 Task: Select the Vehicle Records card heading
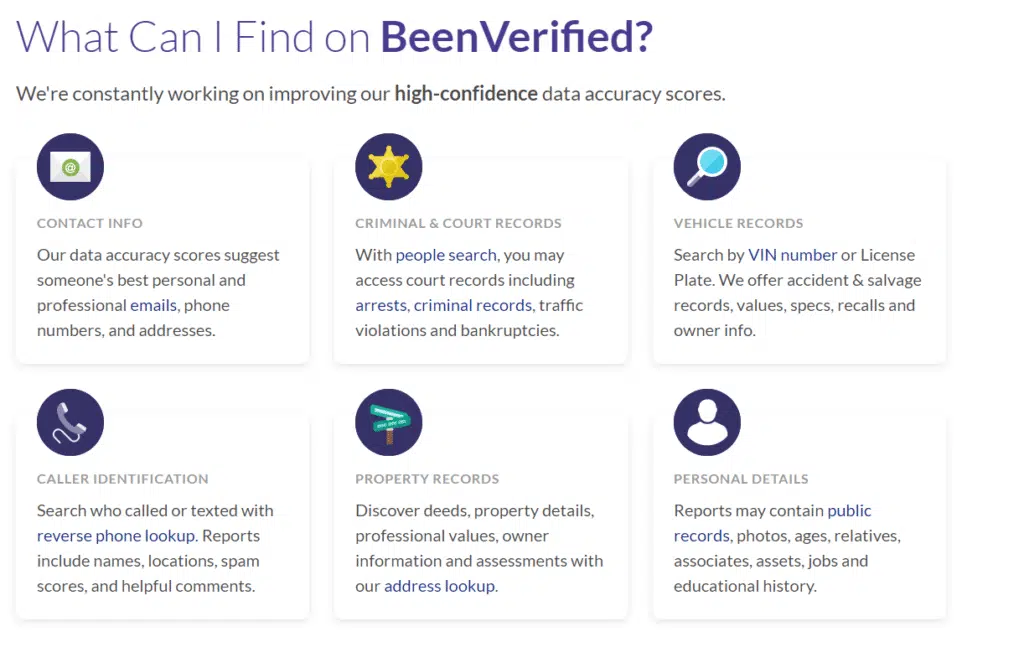(x=738, y=223)
